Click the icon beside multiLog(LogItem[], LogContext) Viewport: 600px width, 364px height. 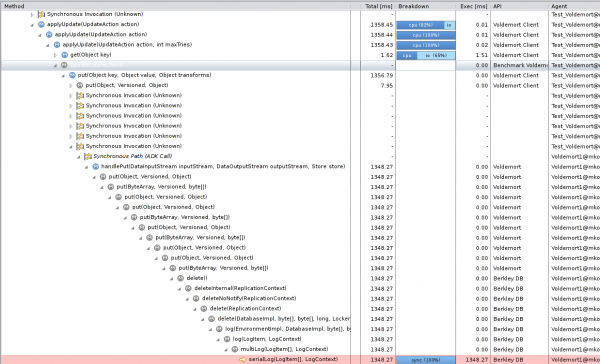[235, 349]
